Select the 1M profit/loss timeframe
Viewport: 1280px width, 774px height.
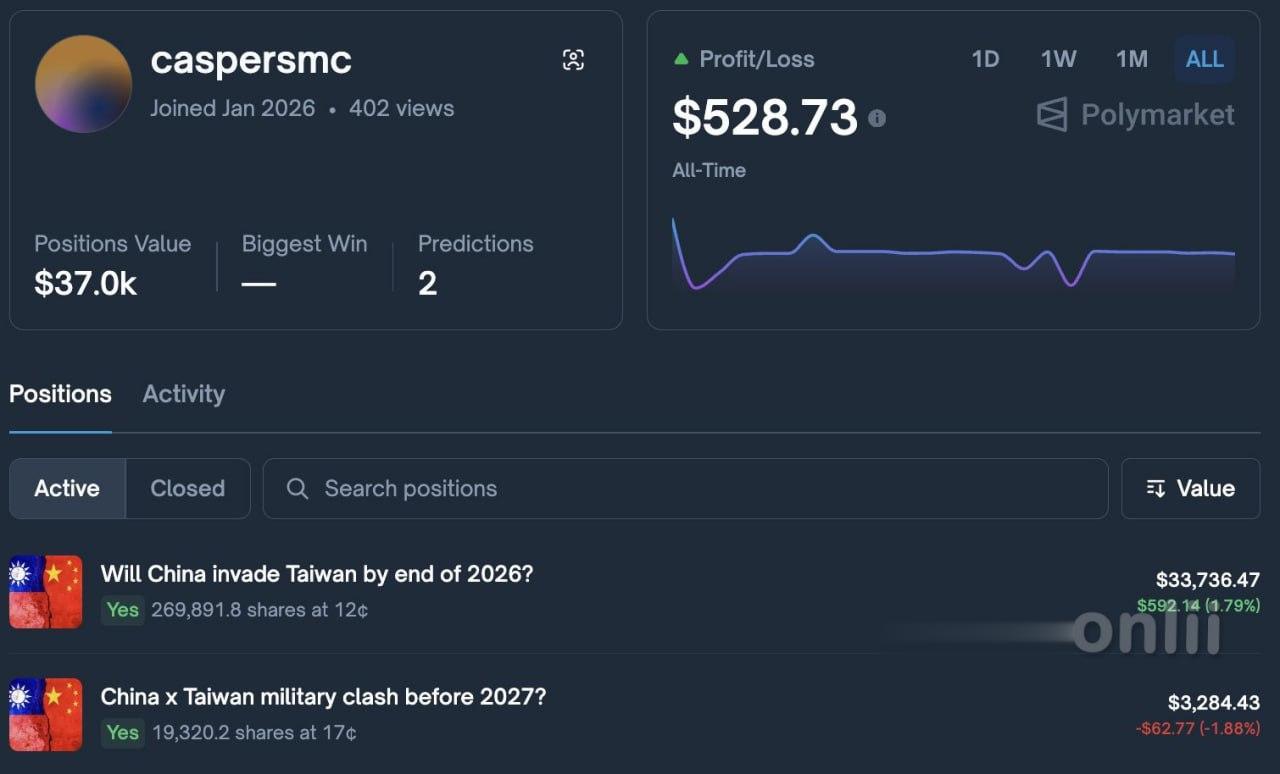click(x=1132, y=59)
